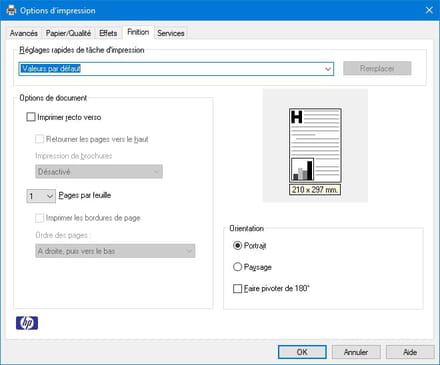Viewport: 440px width, 365px height.
Task: Click the Impression de brochures label
Action: pos(74,156)
